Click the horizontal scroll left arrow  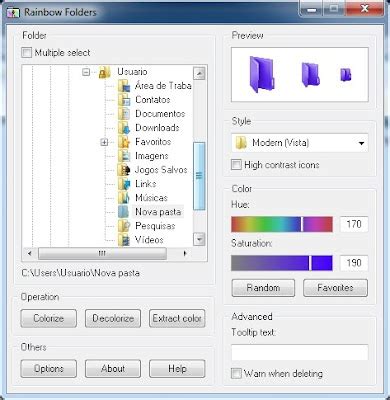(x=30, y=254)
